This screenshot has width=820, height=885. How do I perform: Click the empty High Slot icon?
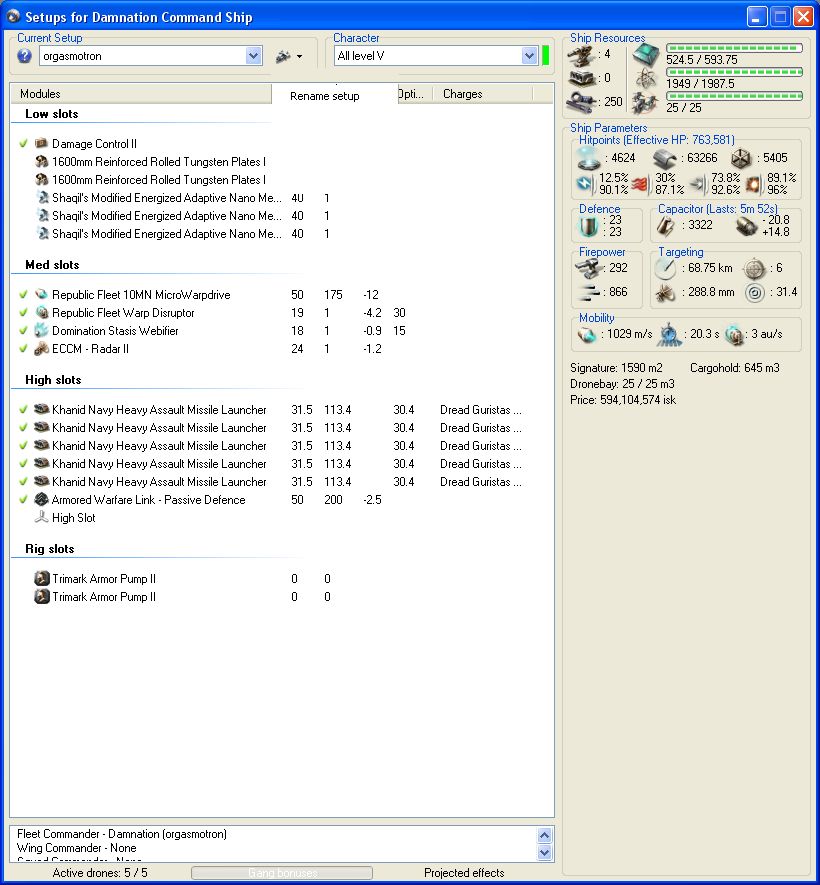[41, 517]
